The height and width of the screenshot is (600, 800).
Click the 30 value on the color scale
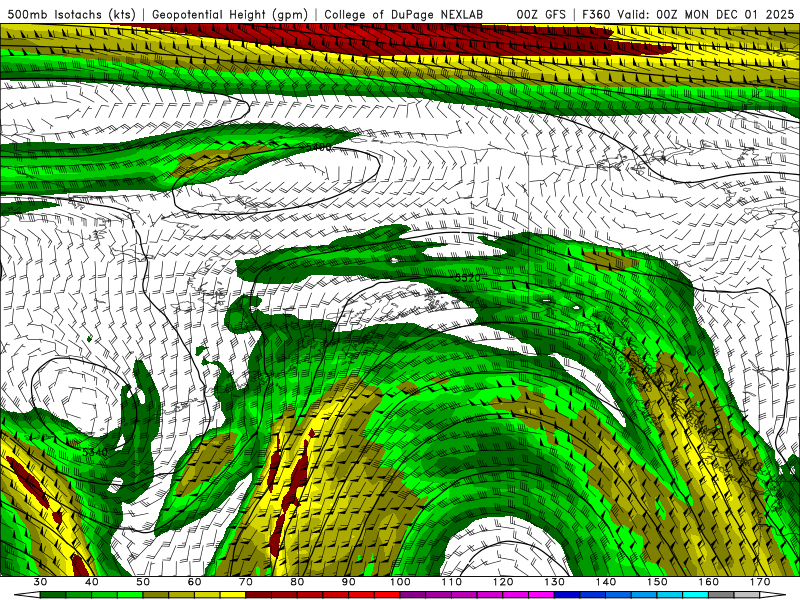pyautogui.click(x=40, y=582)
